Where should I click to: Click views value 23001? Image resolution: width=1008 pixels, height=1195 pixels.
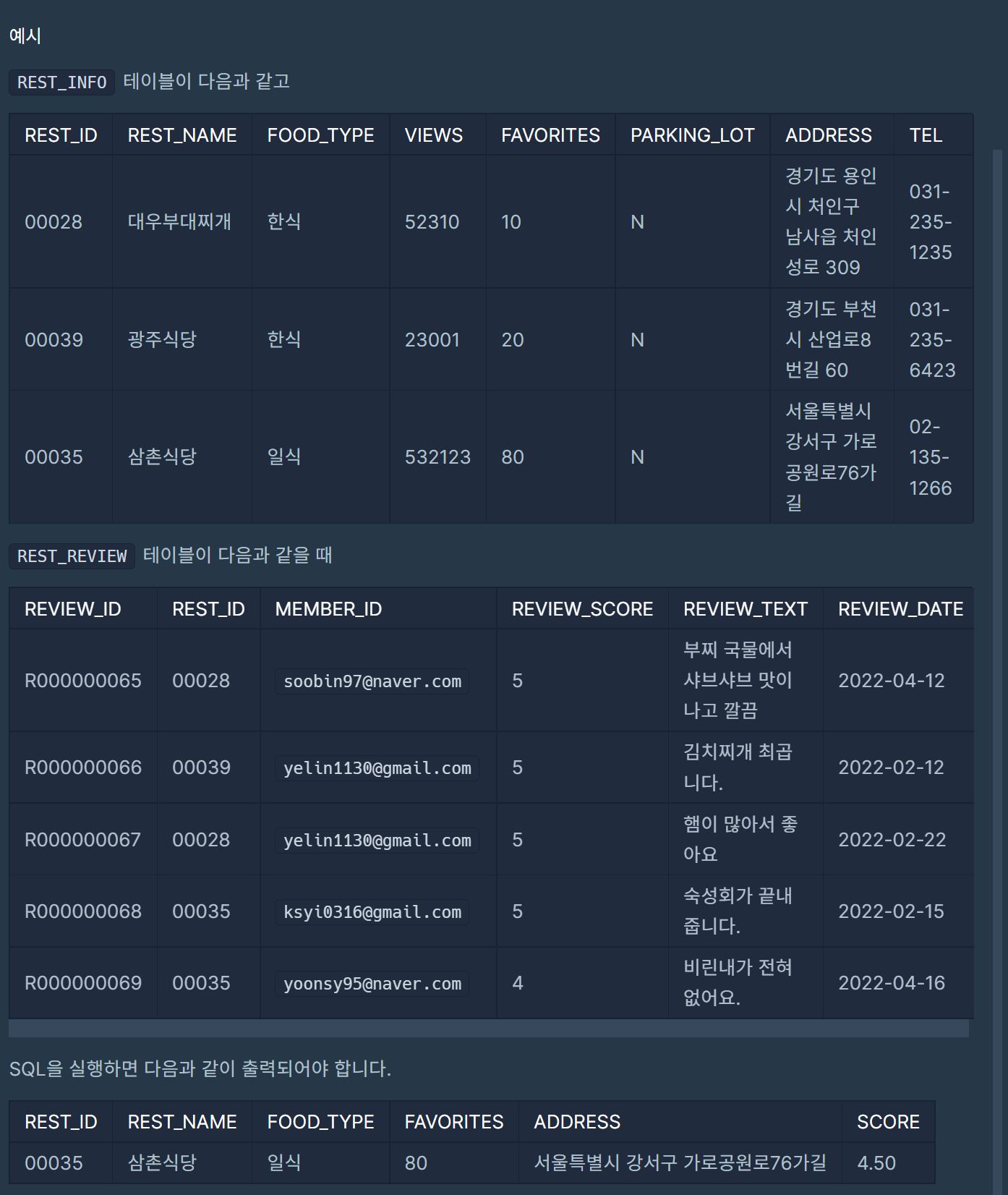click(x=432, y=340)
